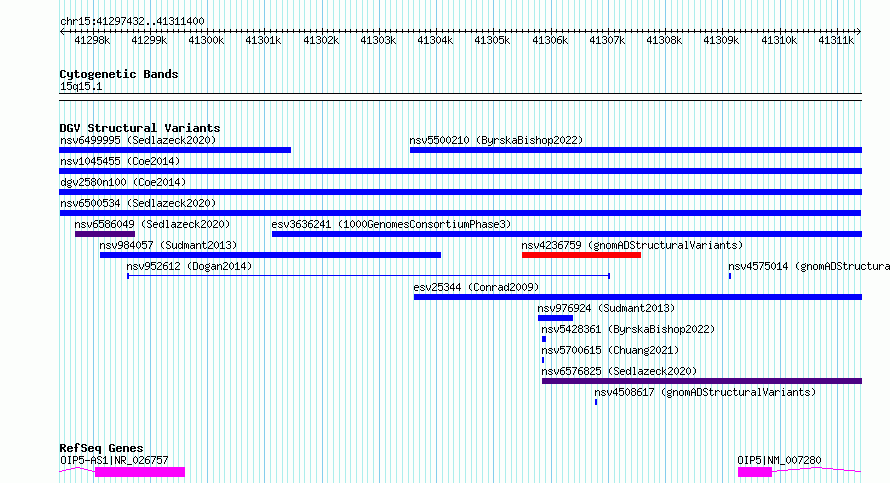Click the 41304k ruler tick label
This screenshot has height=483, width=890.
pyautogui.click(x=435, y=41)
